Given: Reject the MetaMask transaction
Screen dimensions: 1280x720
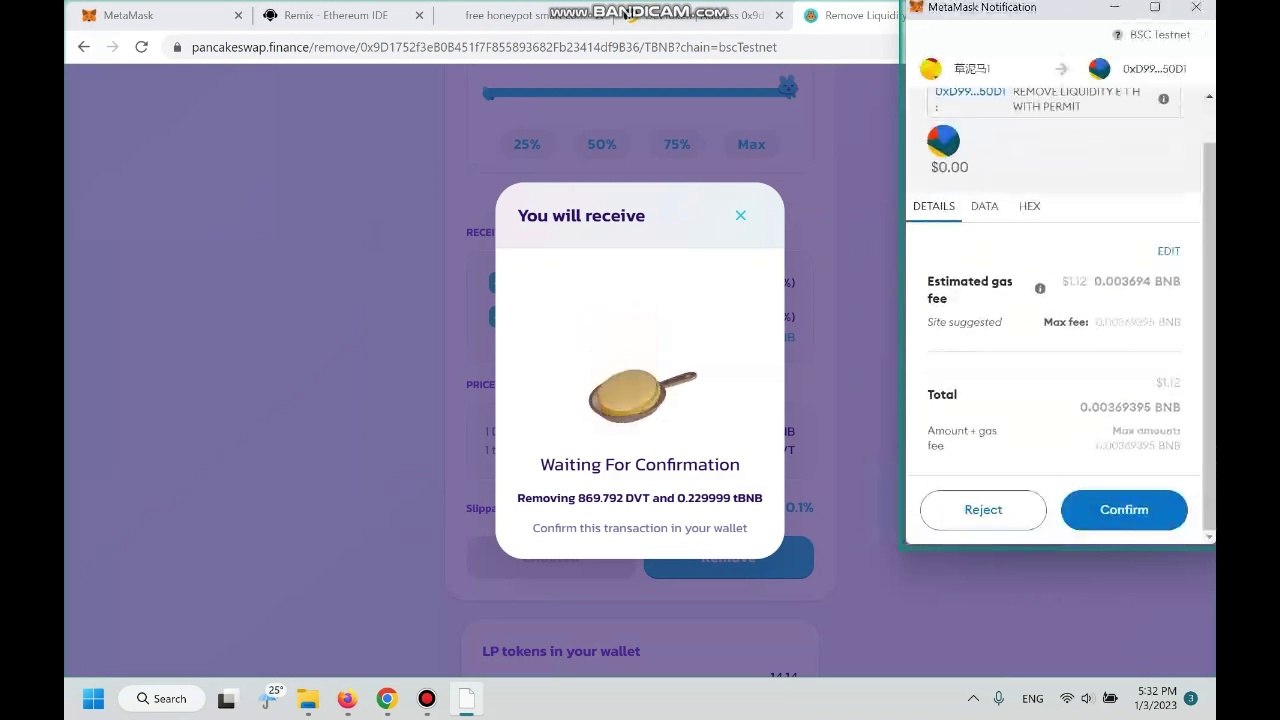Looking at the screenshot, I should tap(983, 510).
